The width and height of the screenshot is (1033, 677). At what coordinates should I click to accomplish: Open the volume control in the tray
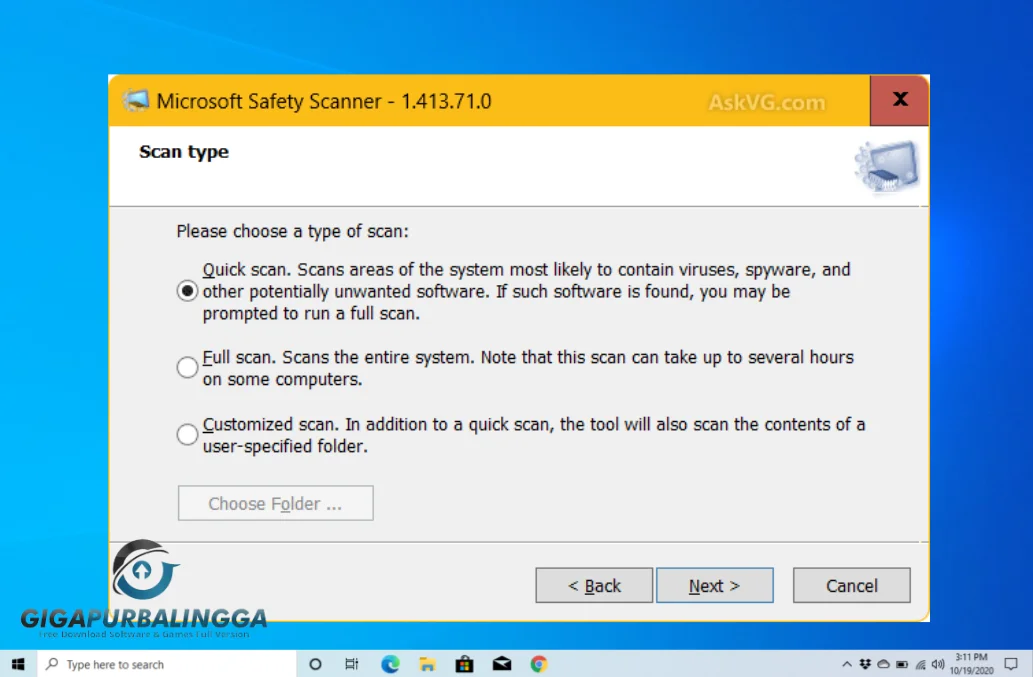click(937, 663)
